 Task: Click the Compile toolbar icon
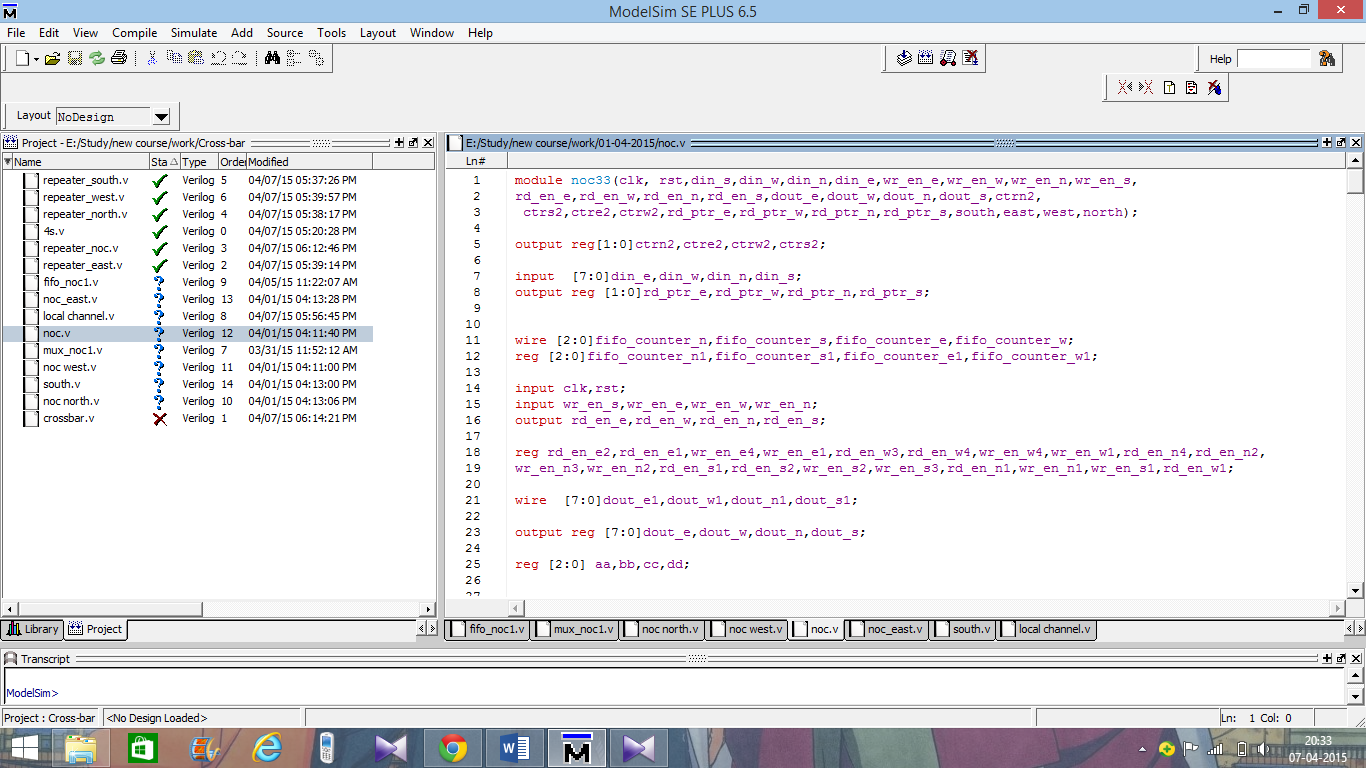[904, 59]
